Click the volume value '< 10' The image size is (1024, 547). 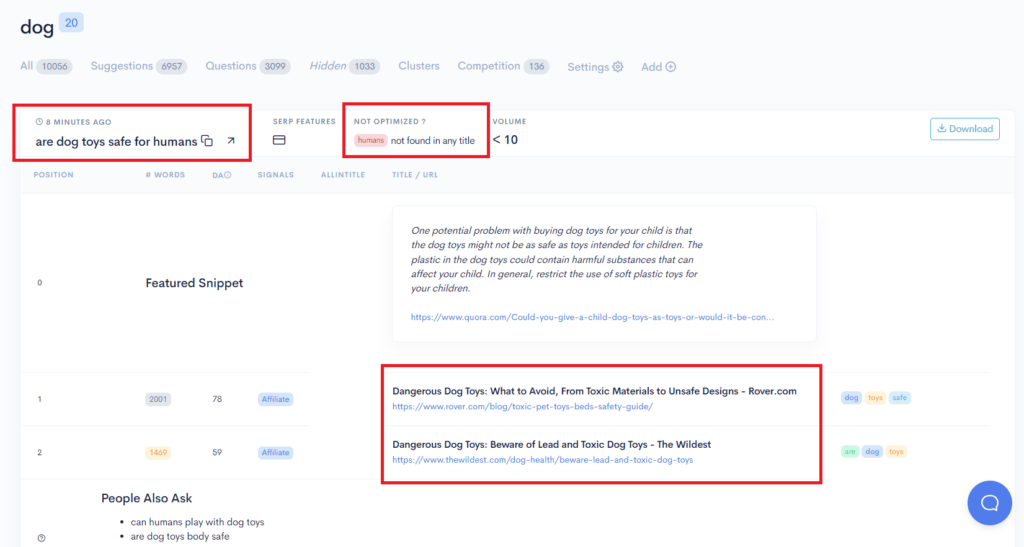(x=505, y=140)
